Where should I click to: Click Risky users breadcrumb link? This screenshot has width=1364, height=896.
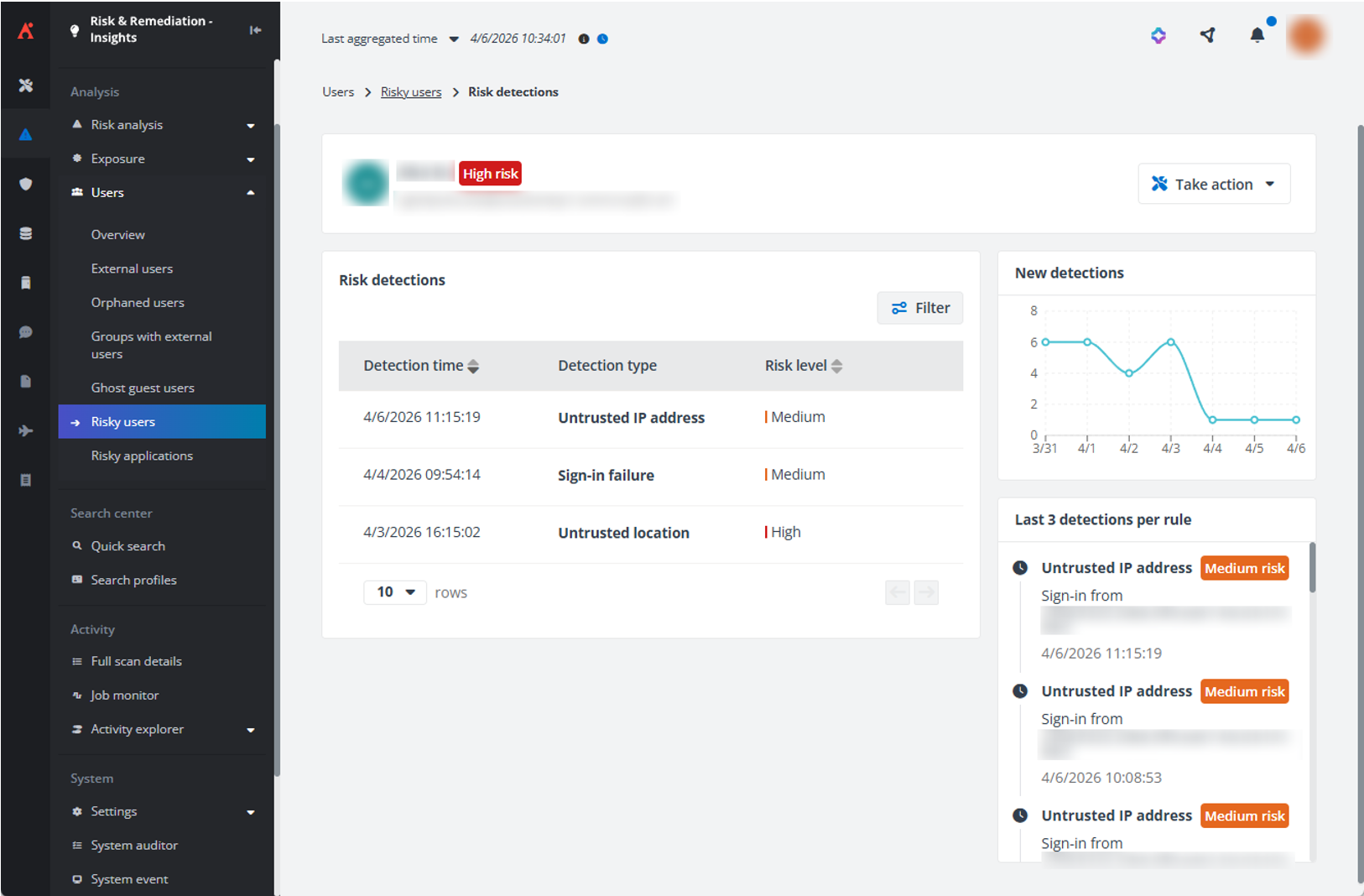(410, 92)
